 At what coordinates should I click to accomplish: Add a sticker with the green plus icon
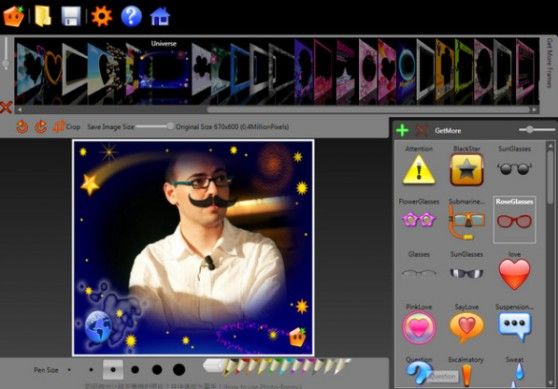click(402, 130)
